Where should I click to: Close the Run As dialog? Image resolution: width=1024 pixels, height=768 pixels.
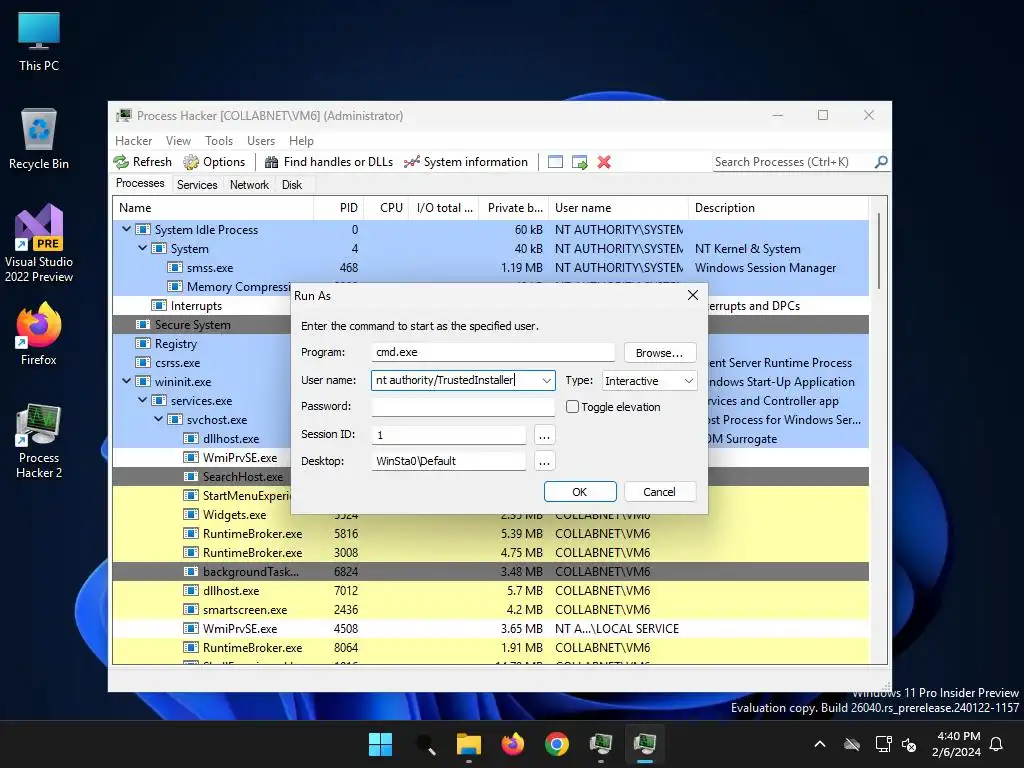693,295
